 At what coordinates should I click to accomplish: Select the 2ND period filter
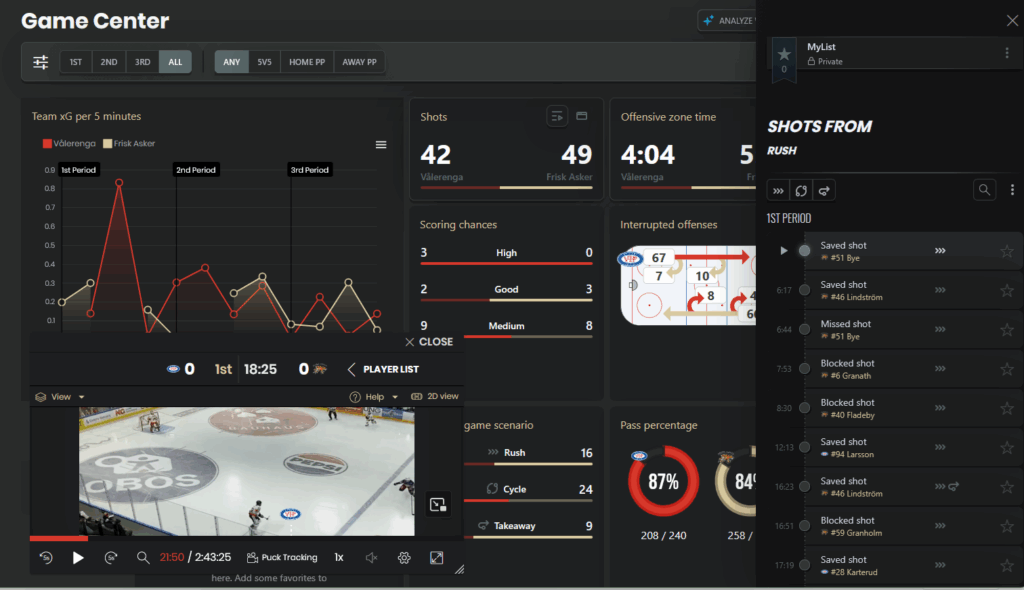(x=109, y=62)
